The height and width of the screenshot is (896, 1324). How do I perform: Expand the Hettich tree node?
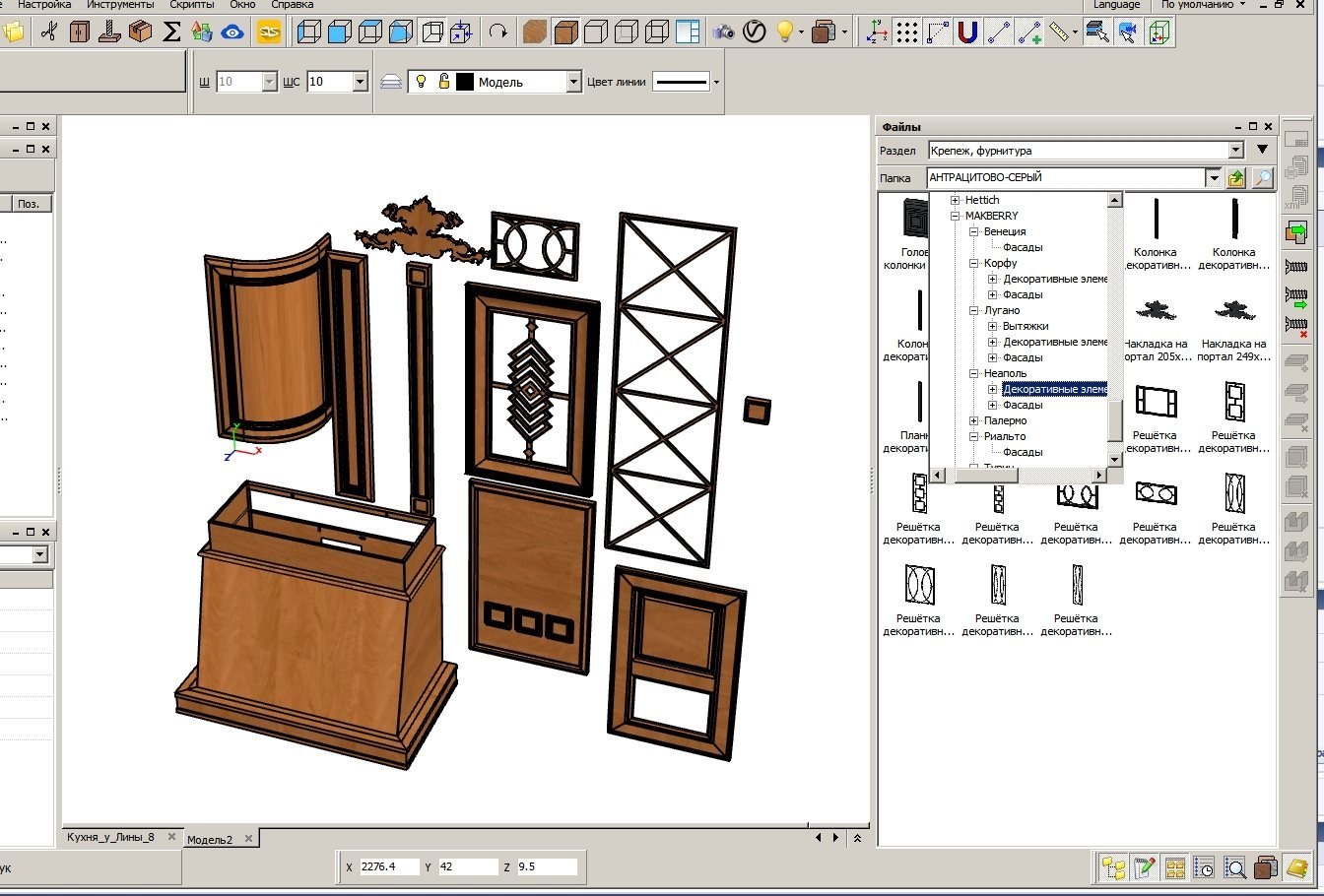(955, 200)
